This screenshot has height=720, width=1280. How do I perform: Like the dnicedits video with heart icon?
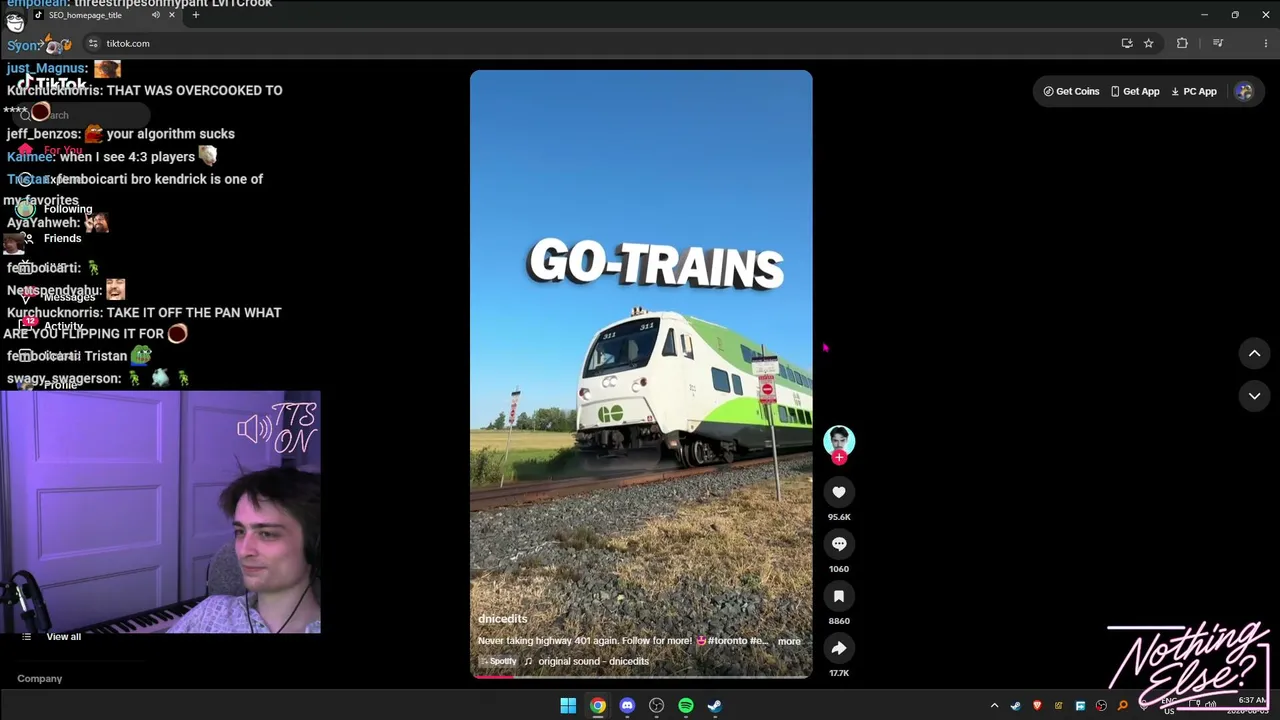pos(839,492)
